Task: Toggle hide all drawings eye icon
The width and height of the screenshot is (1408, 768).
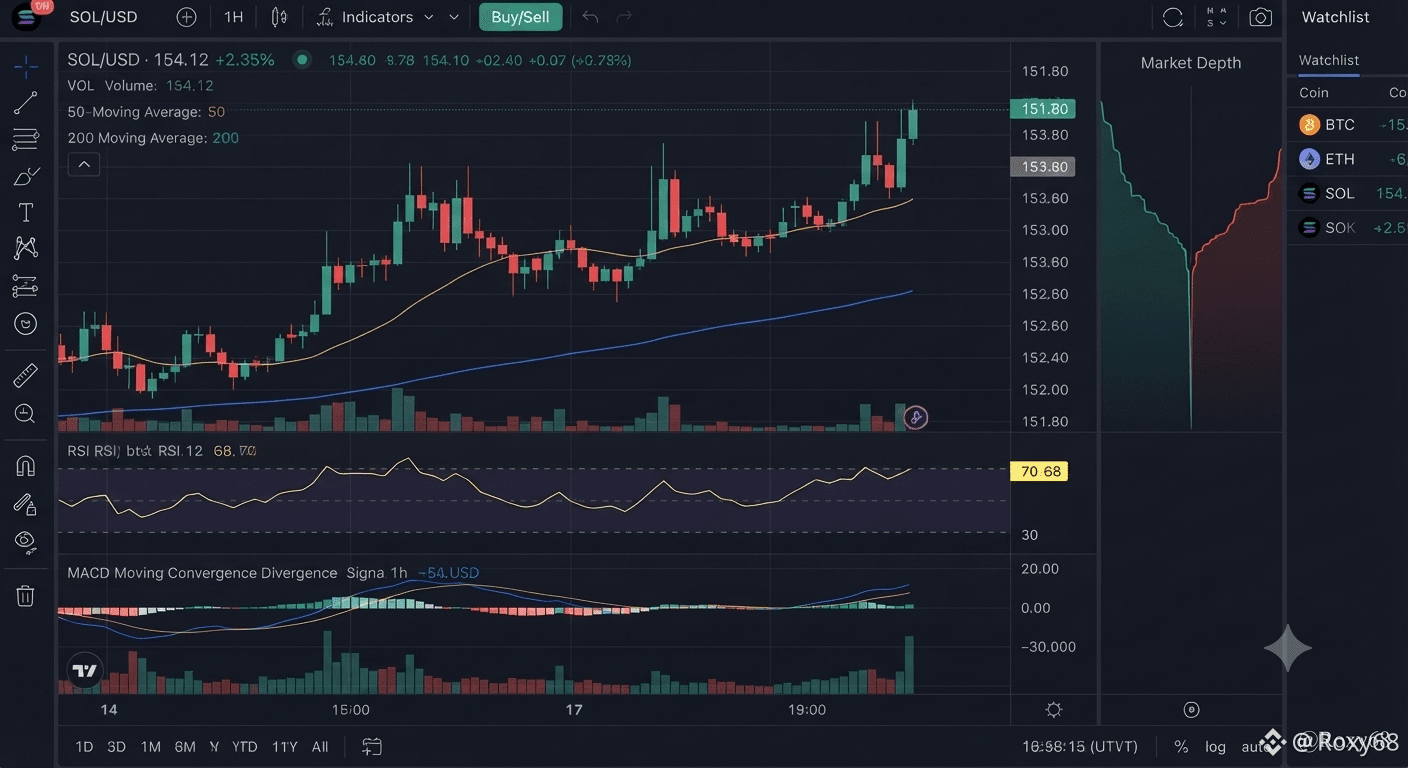Action: pyautogui.click(x=26, y=541)
